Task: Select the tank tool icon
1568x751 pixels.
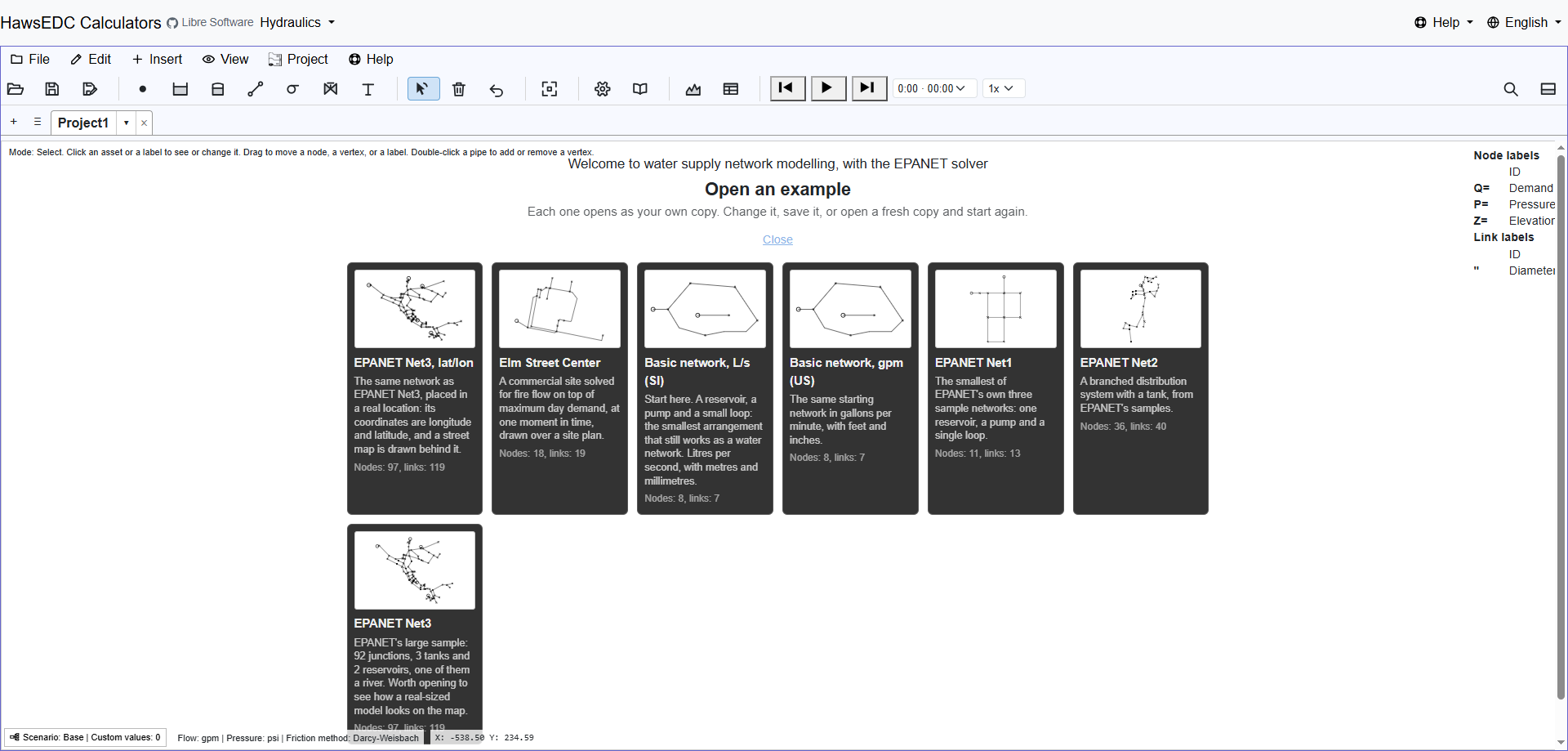Action: (x=218, y=89)
